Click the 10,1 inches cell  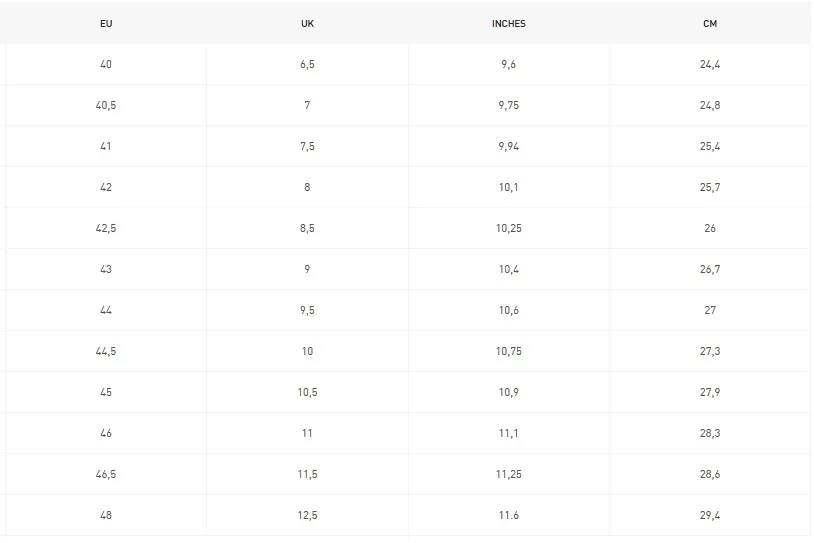[509, 187]
